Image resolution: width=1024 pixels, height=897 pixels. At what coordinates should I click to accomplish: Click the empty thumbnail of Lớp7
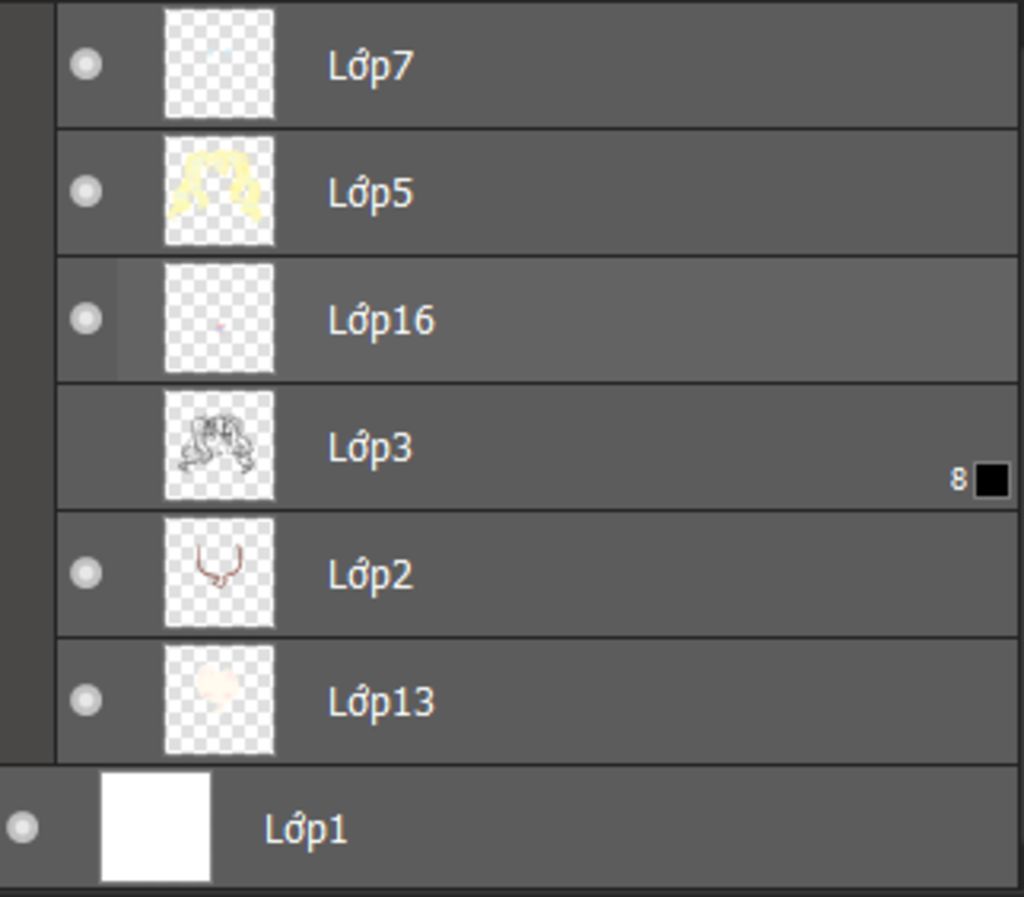219,64
